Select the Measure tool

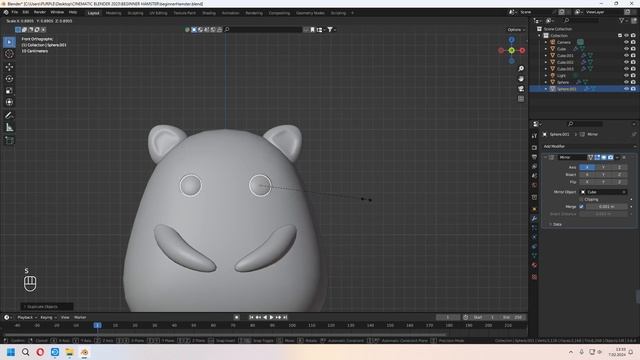[9, 128]
